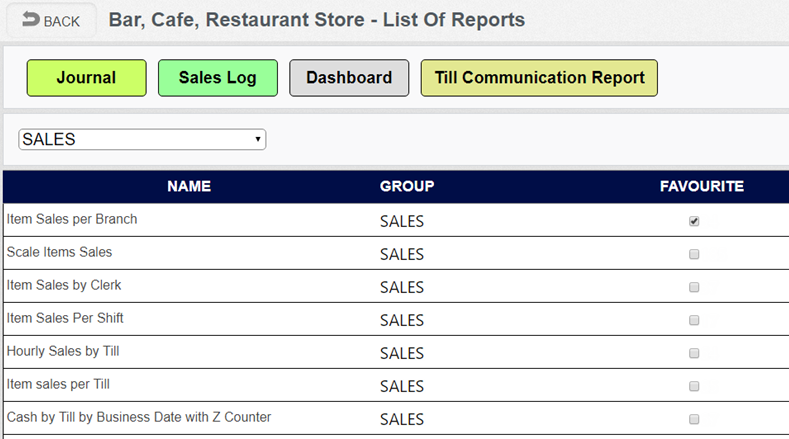Image resolution: width=789 pixels, height=439 pixels.
Task: Open Hourly Sales by Till report
Action: click(63, 351)
